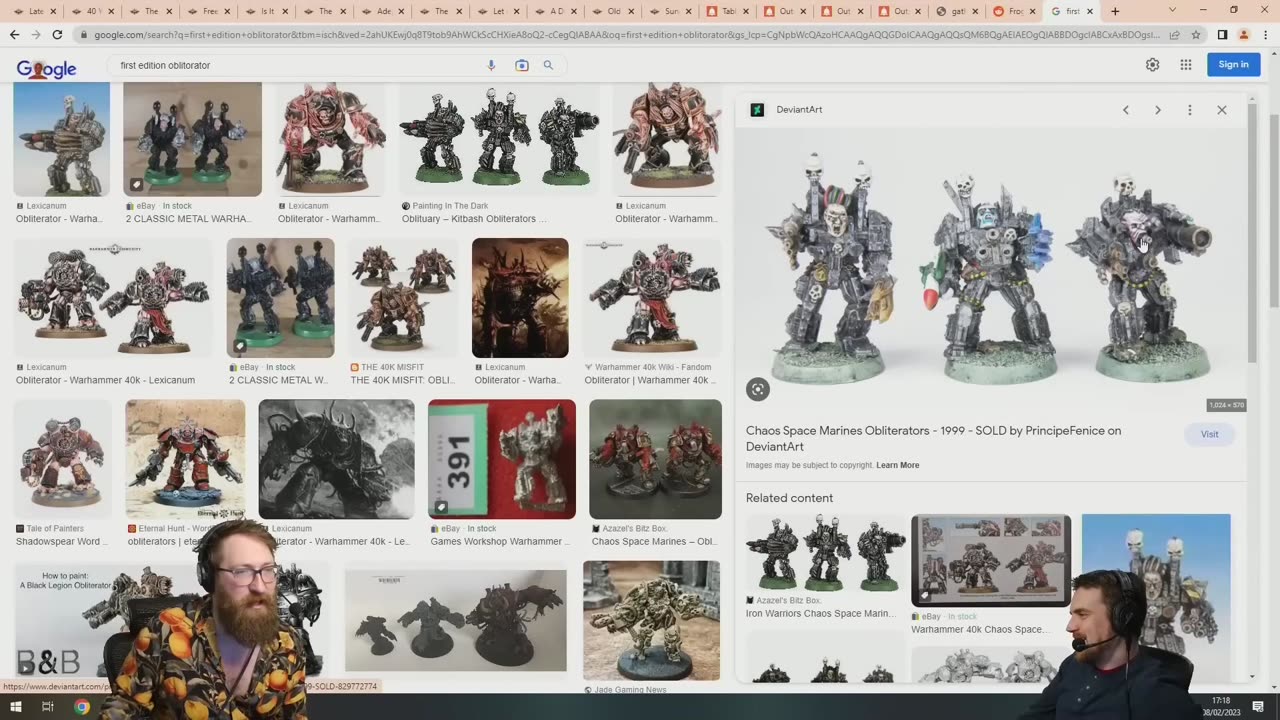
Task: View site information lock icon
Action: 85,34
